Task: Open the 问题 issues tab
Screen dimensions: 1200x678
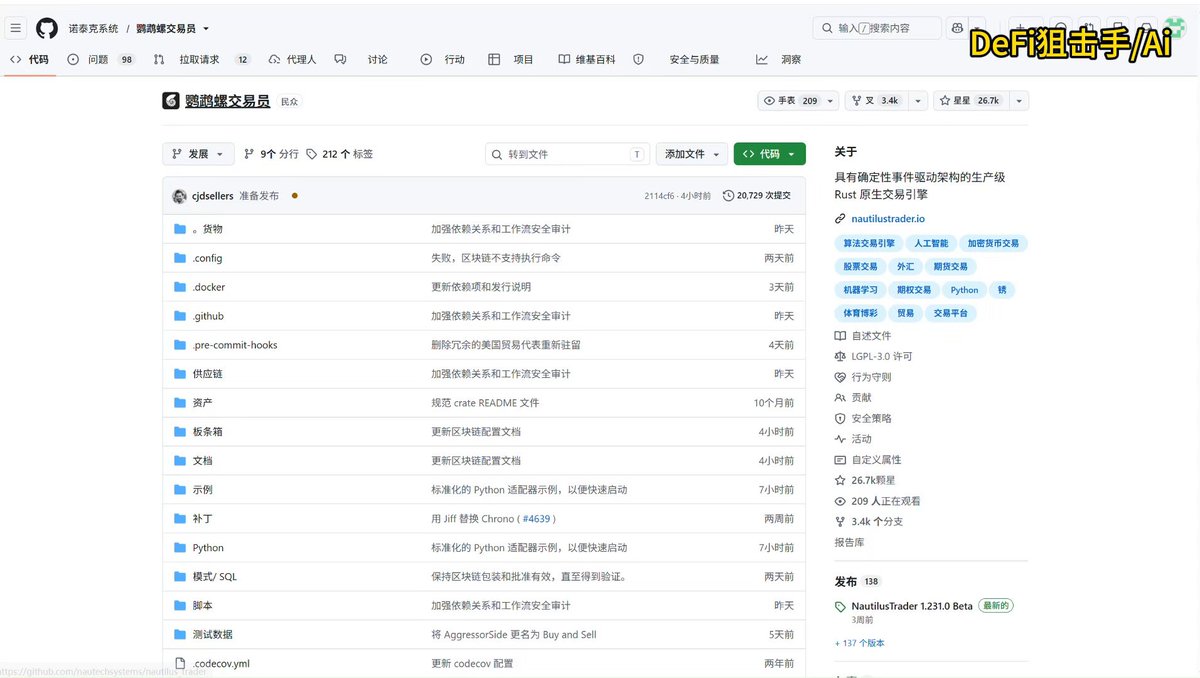Action: pos(100,60)
